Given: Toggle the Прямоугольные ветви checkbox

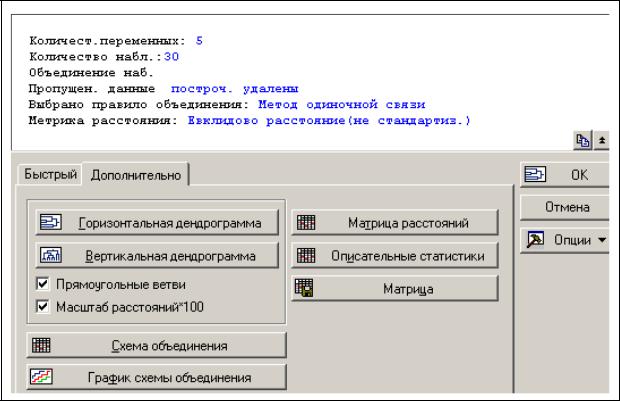Looking at the screenshot, I should pos(42,284).
